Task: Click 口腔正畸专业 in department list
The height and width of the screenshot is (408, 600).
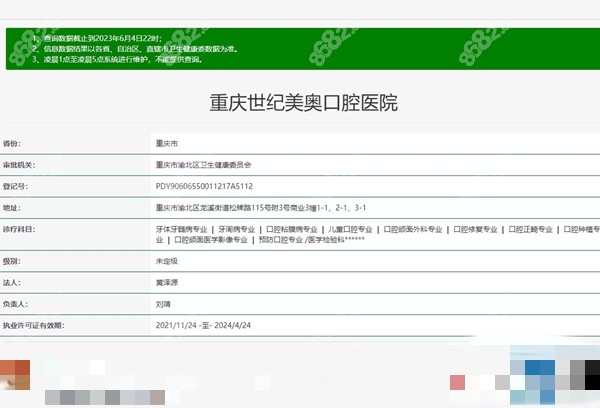Action: coord(530,229)
